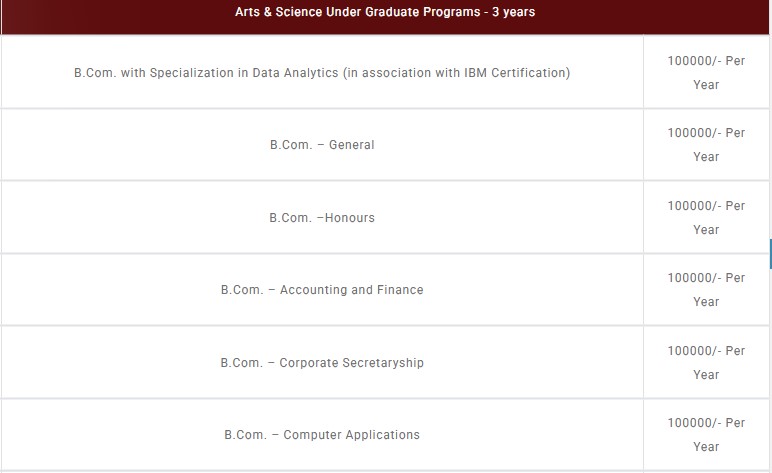Select B.Com. – Corporate Secretaryship entry
This screenshot has height=473, width=772.
(x=322, y=363)
